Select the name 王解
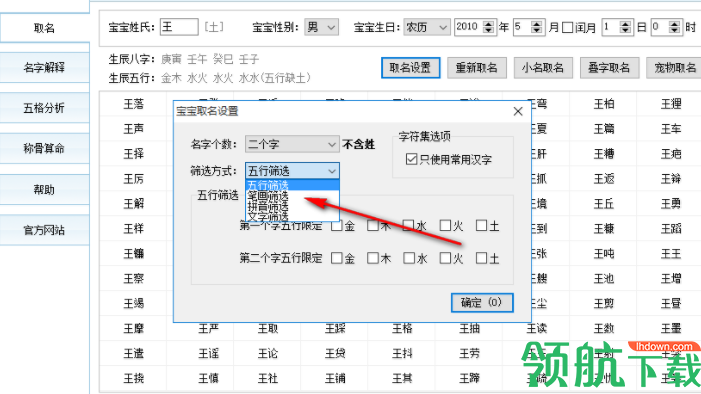The image size is (701, 394). [x=134, y=204]
